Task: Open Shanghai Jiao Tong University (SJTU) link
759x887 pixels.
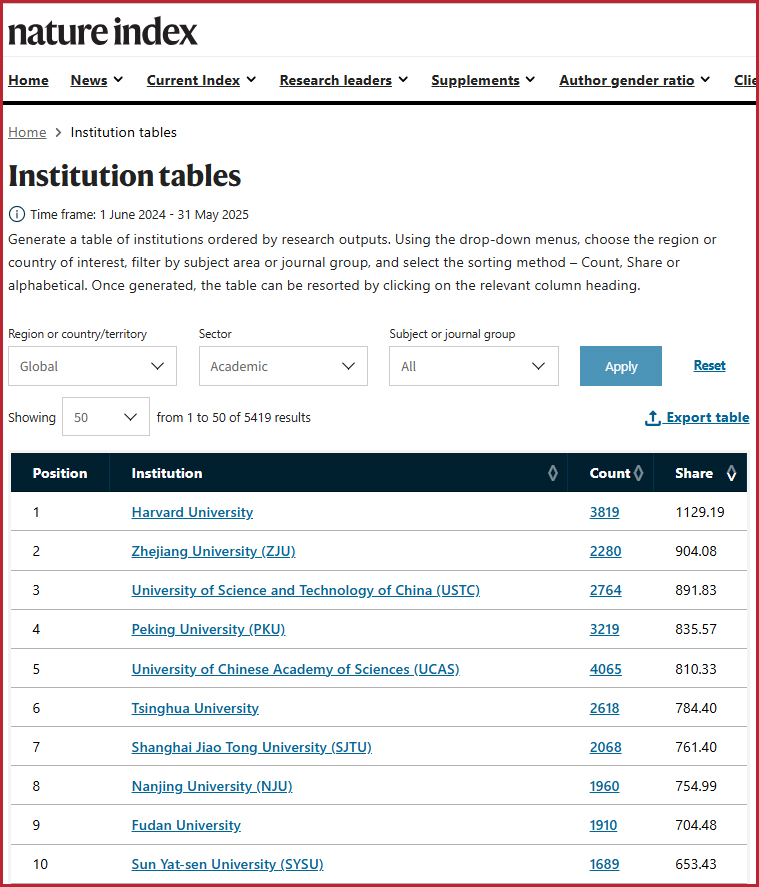Action: [252, 747]
